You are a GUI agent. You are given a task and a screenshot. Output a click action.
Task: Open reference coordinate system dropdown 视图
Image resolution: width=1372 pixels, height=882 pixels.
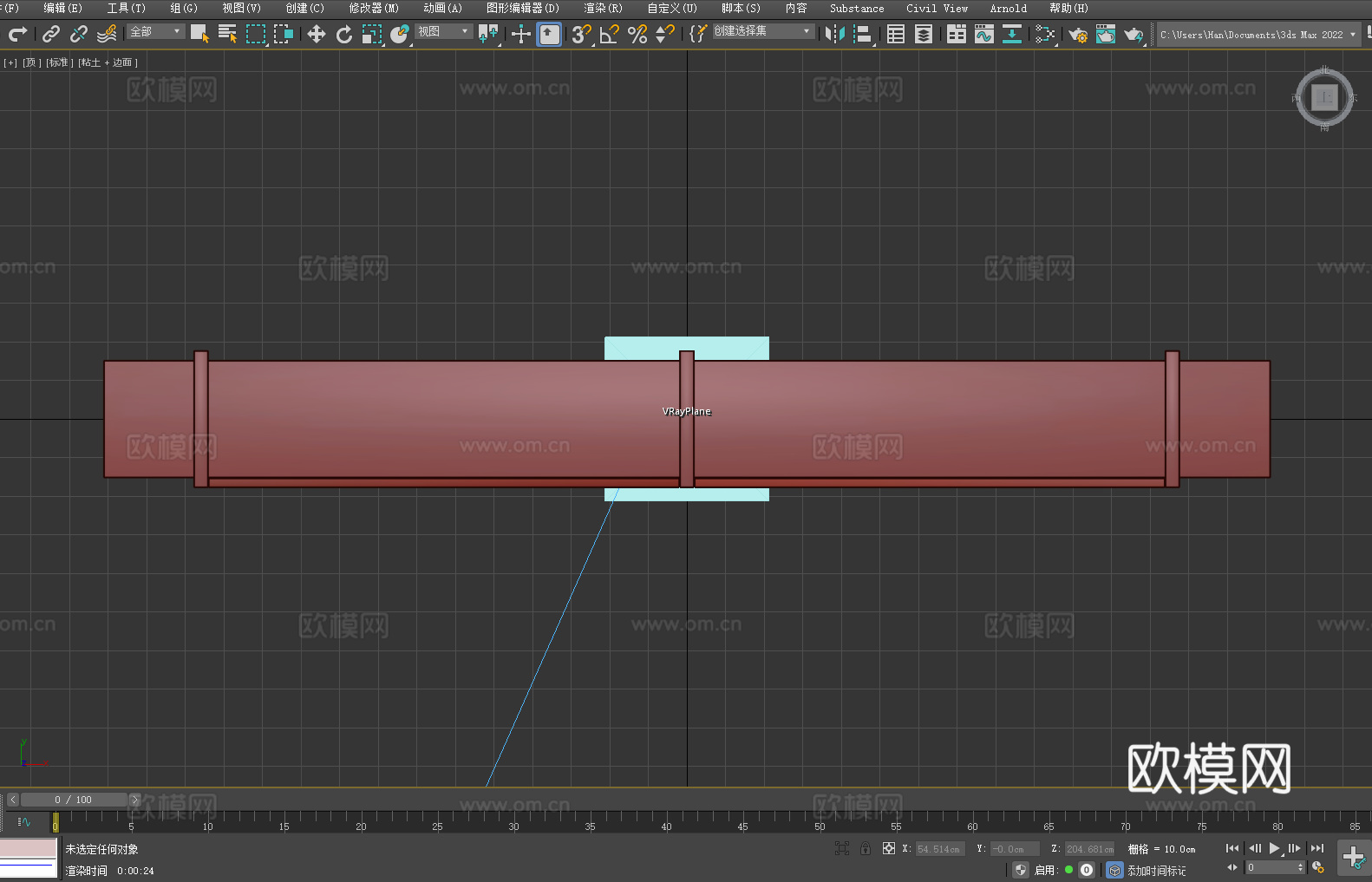(x=444, y=31)
